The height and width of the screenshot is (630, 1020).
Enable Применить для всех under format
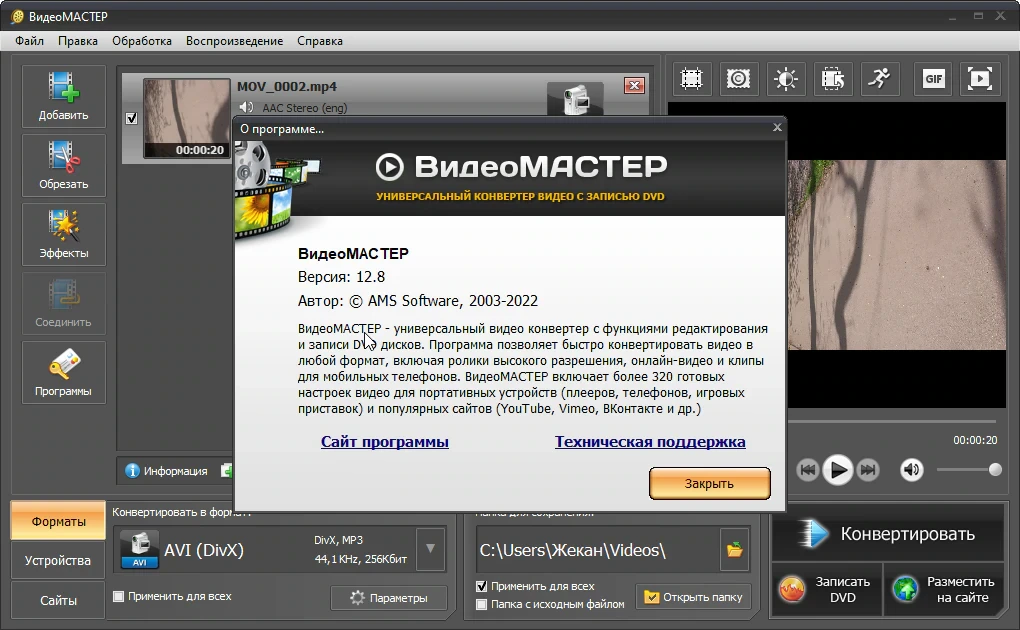click(x=118, y=596)
